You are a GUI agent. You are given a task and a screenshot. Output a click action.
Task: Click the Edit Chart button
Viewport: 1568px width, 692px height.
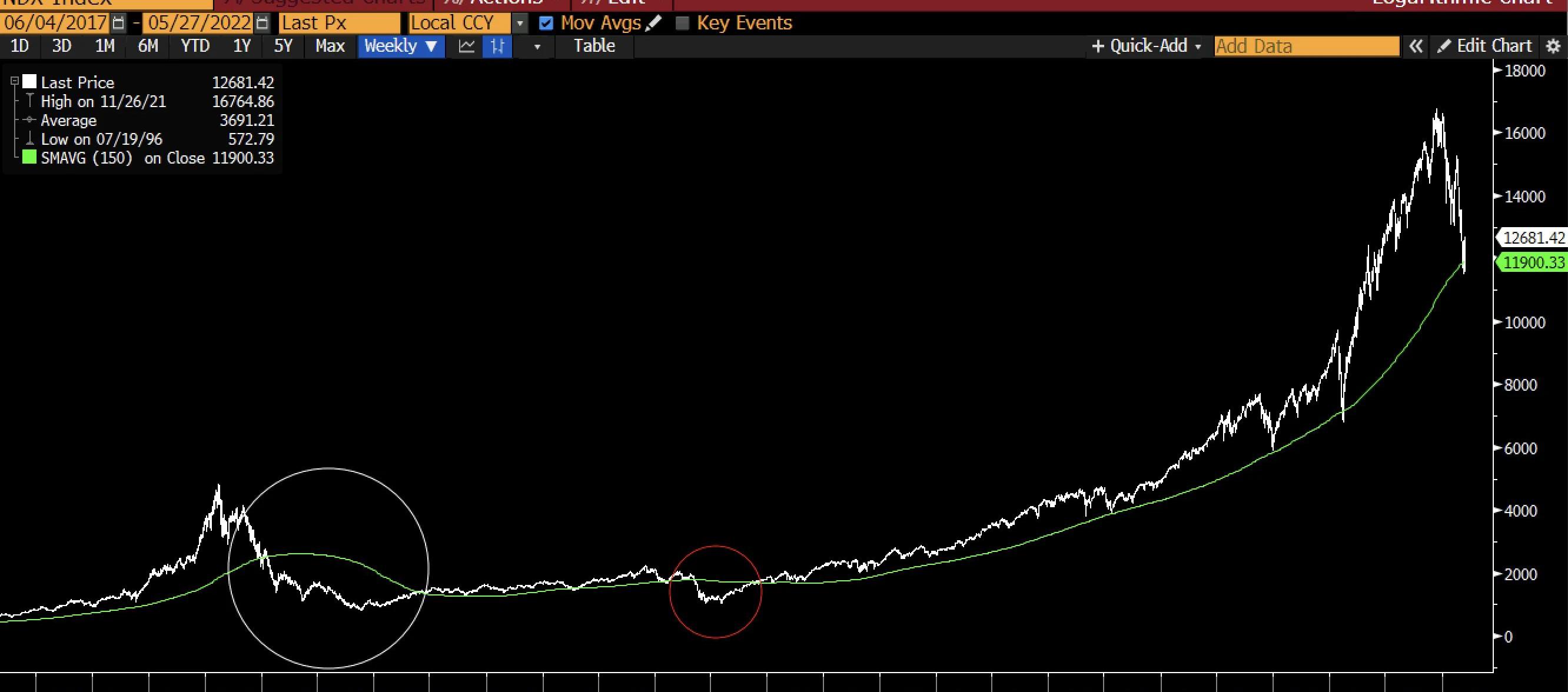(x=1484, y=46)
